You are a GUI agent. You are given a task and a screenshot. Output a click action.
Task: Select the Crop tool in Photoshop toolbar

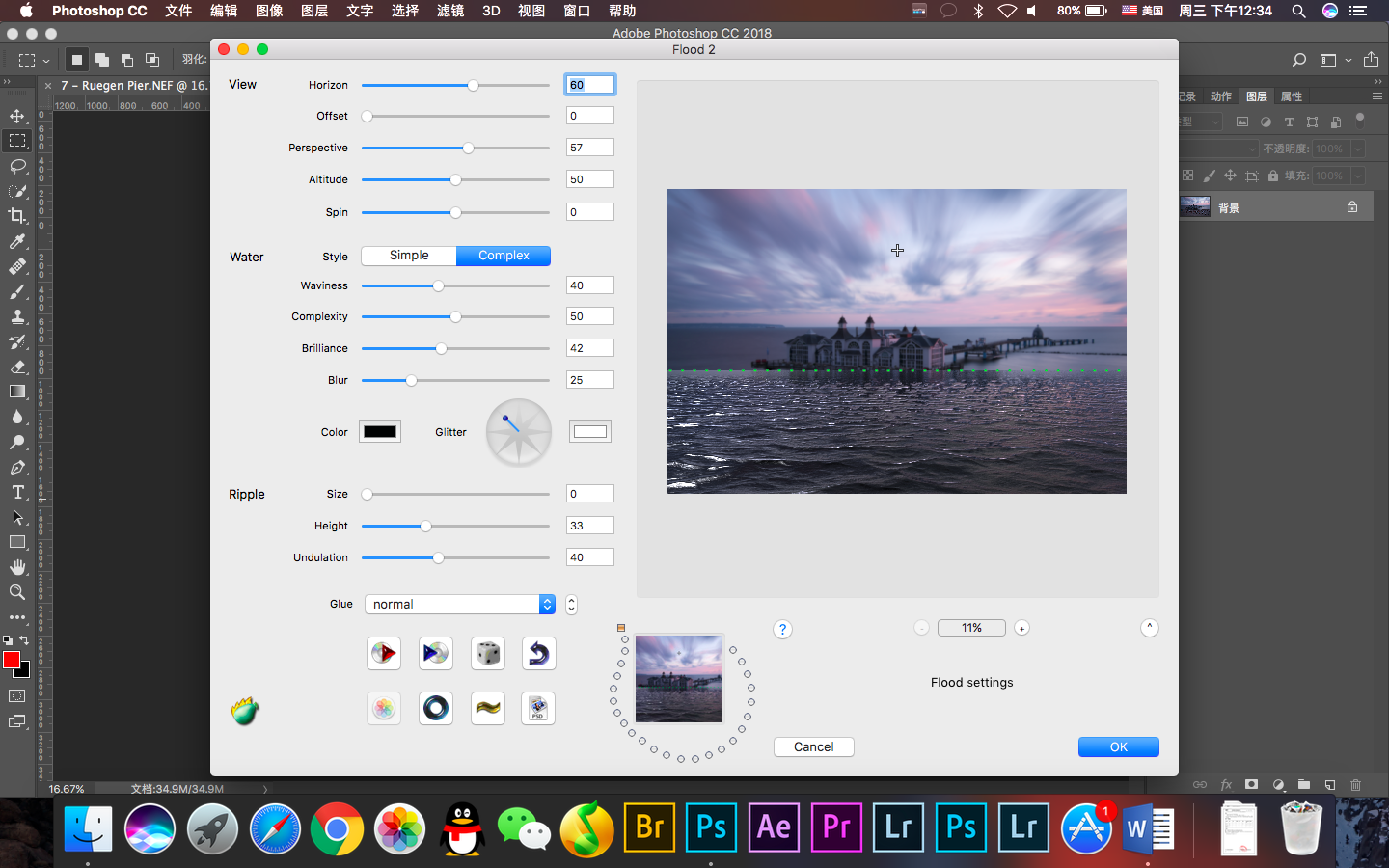(x=17, y=216)
